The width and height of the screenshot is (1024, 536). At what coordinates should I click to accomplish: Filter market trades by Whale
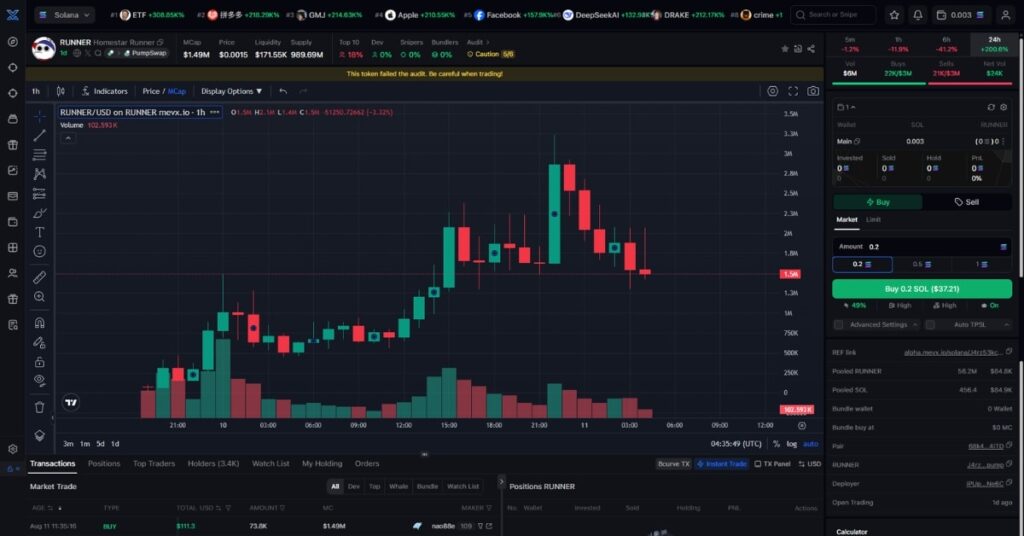pyautogui.click(x=398, y=486)
